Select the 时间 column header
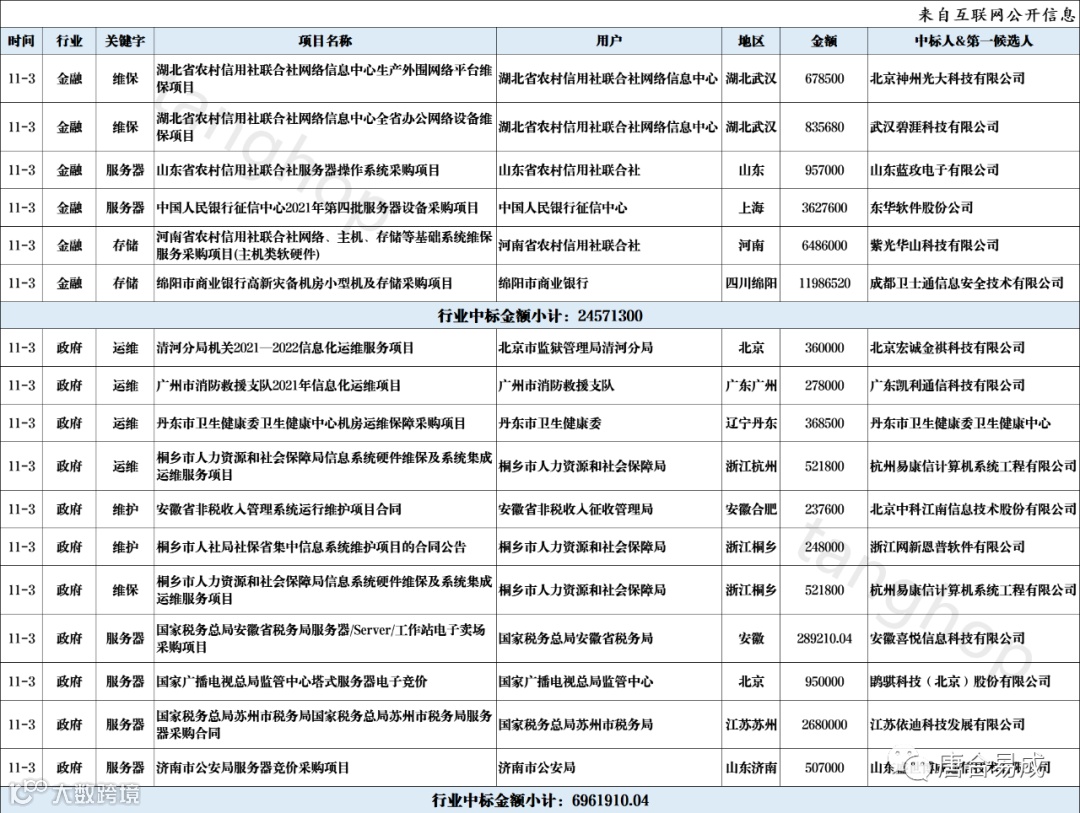Image resolution: width=1080 pixels, height=813 pixels. pyautogui.click(x=21, y=41)
